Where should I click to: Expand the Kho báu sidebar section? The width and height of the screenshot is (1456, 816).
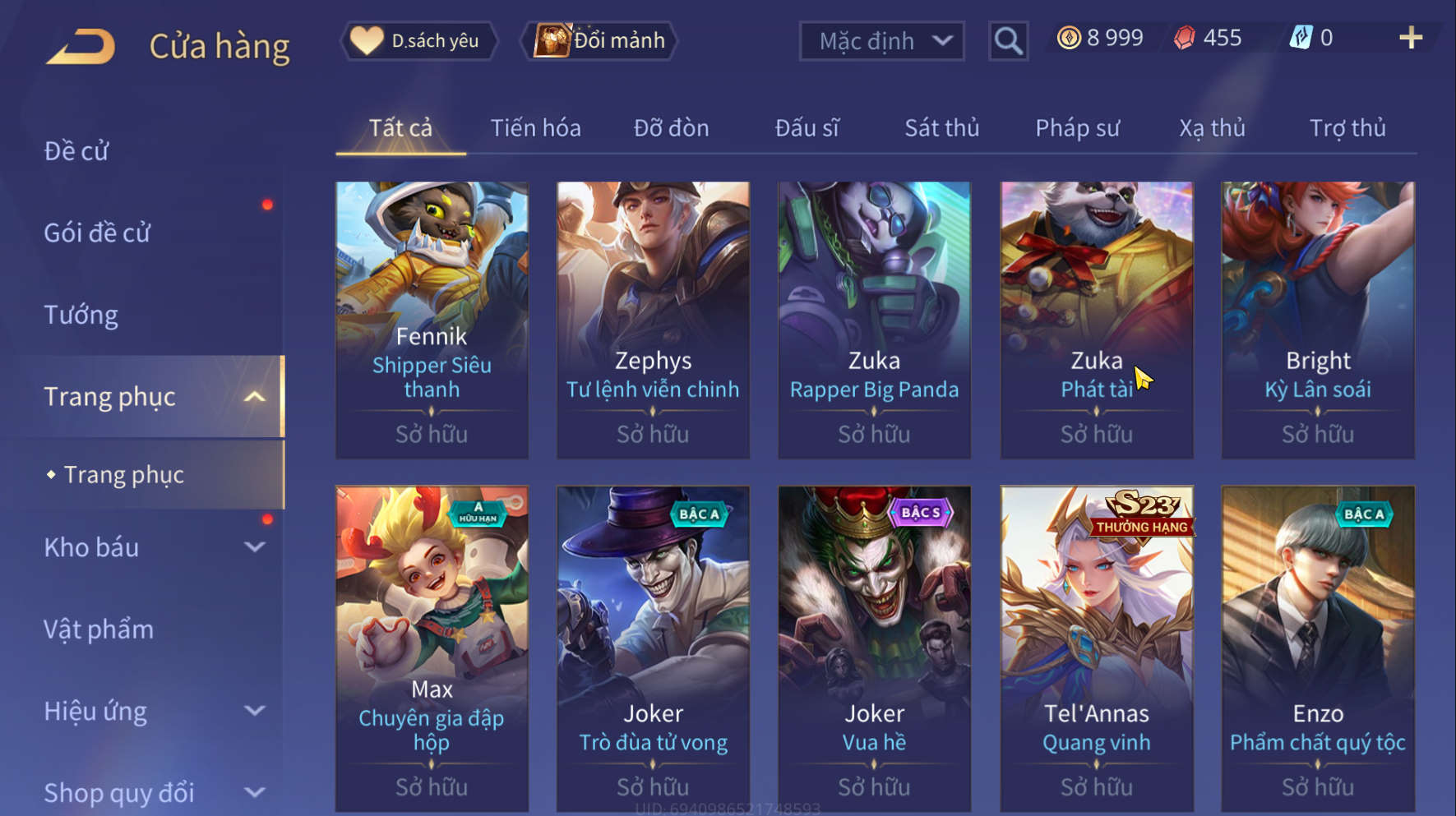coord(255,547)
